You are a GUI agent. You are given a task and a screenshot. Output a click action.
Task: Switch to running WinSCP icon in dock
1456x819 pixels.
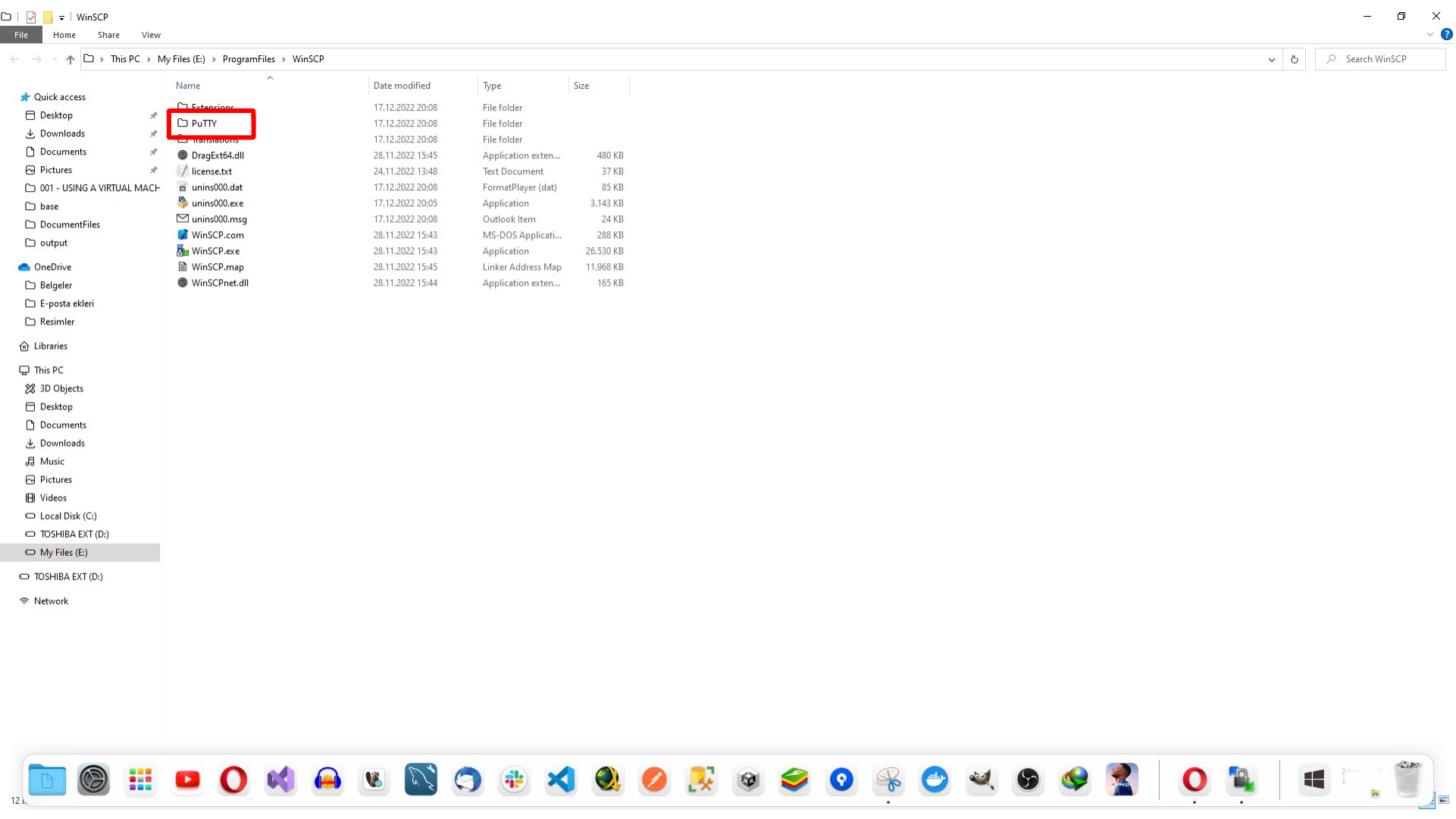(1242, 780)
